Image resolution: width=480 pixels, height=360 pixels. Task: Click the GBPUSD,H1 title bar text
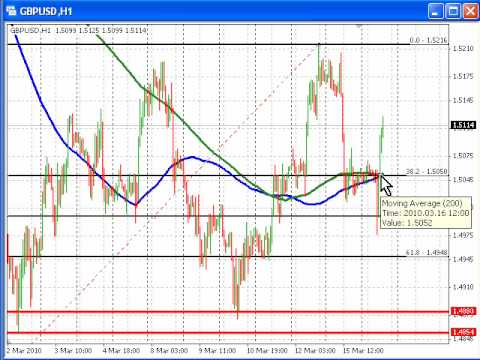46,11
